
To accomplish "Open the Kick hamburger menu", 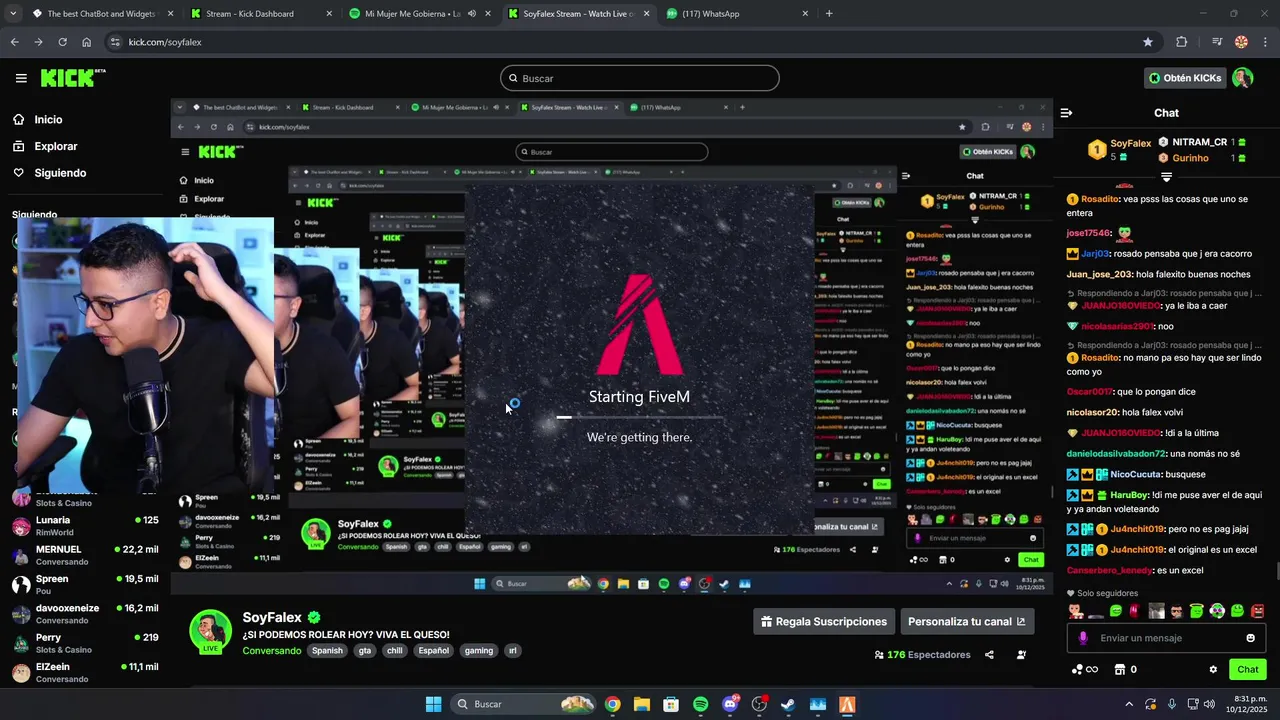I will point(21,78).
